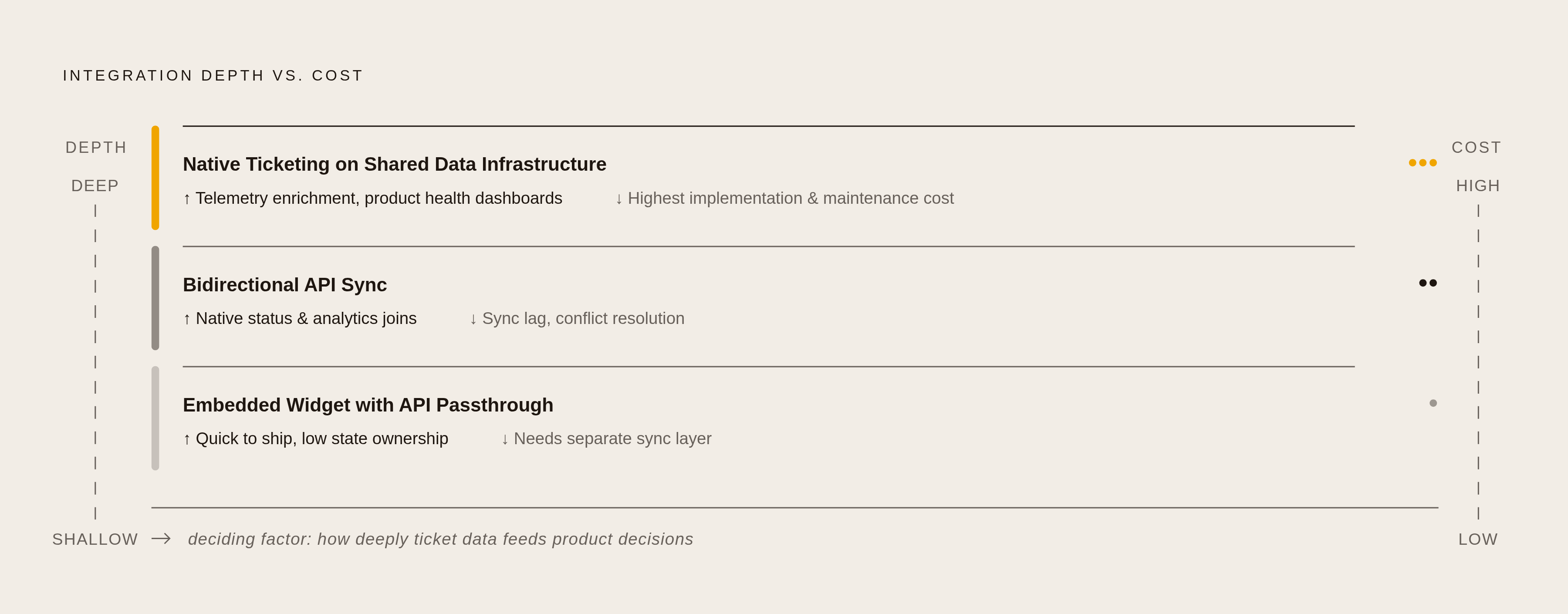Image resolution: width=1568 pixels, height=614 pixels.
Task: Select the orange depth bar
Action: tap(155, 178)
